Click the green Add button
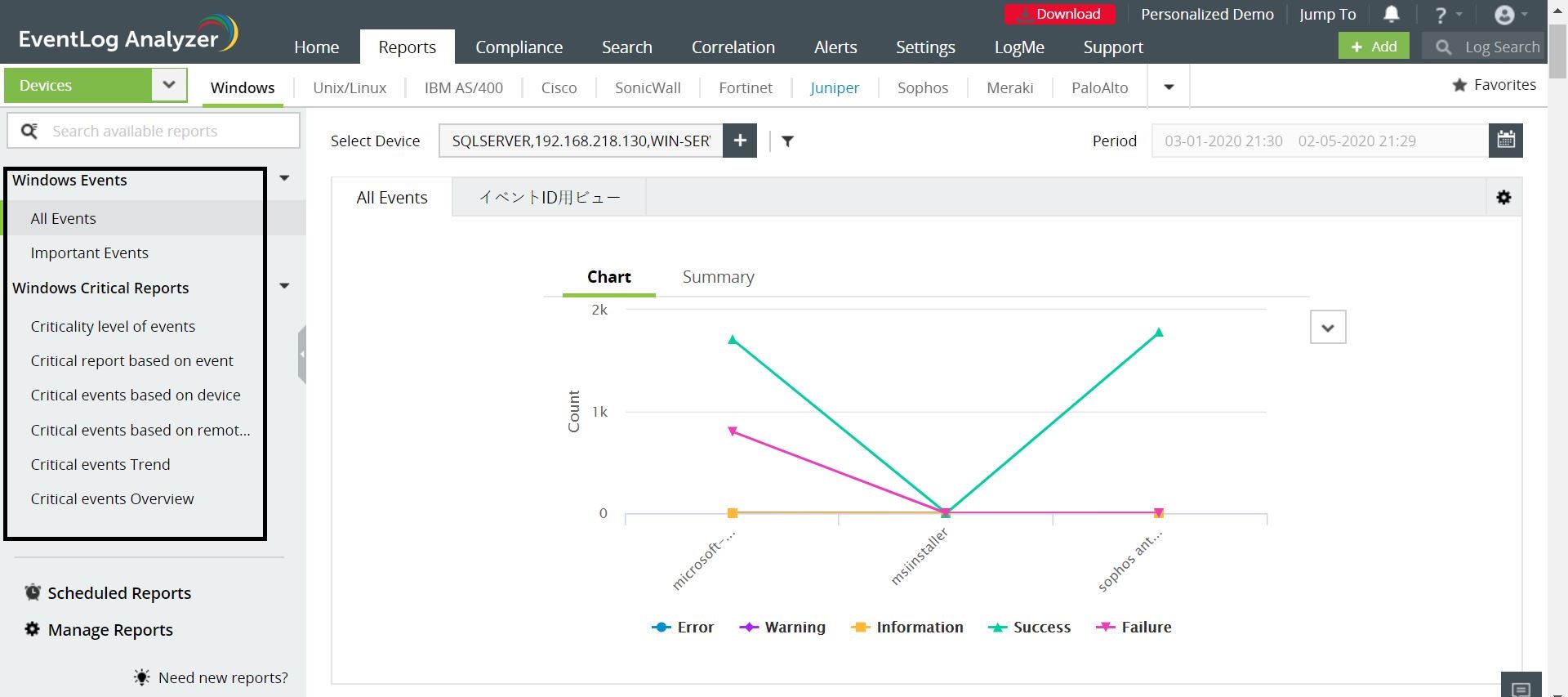The image size is (1568, 697). 1374,47
